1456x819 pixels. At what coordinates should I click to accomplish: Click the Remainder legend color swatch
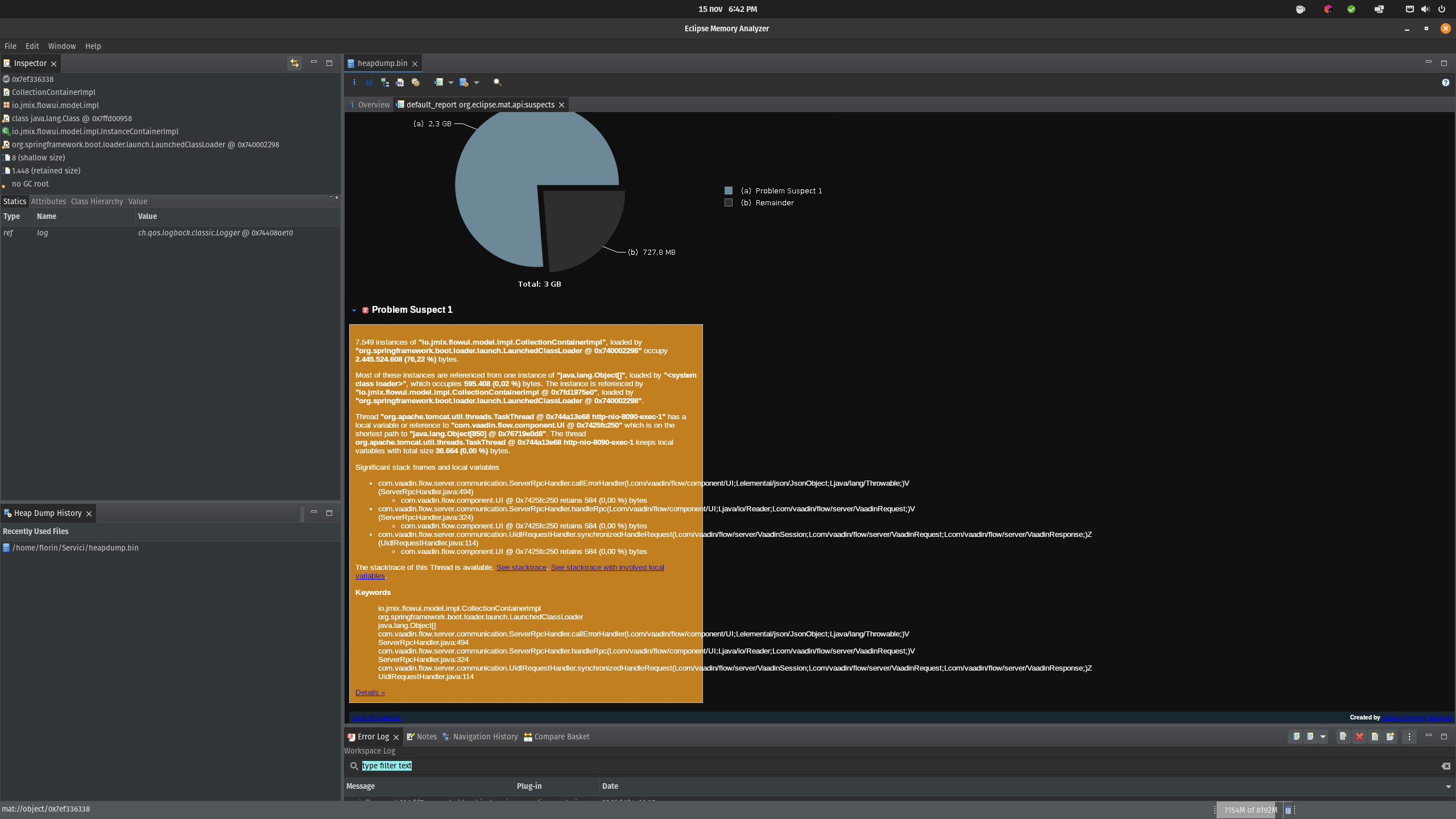point(729,203)
